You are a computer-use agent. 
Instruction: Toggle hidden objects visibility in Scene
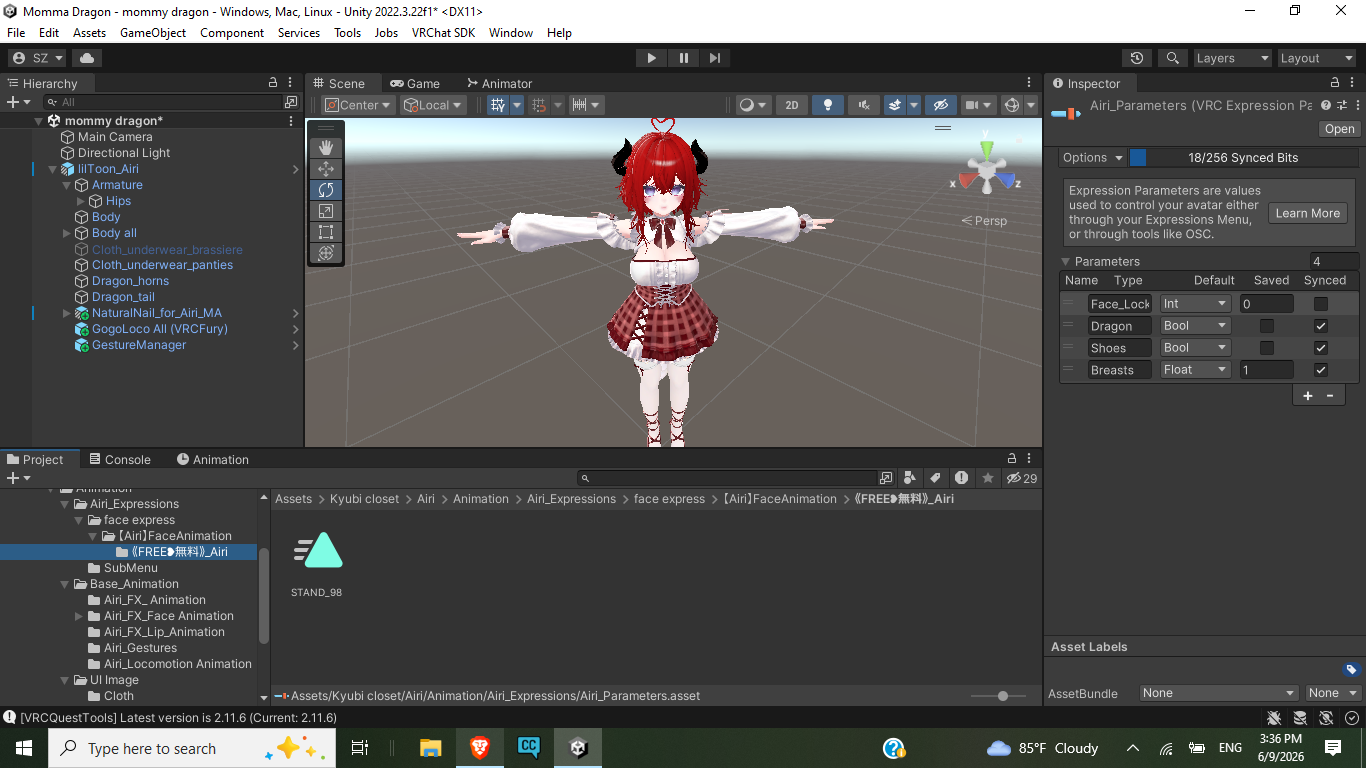(x=940, y=105)
